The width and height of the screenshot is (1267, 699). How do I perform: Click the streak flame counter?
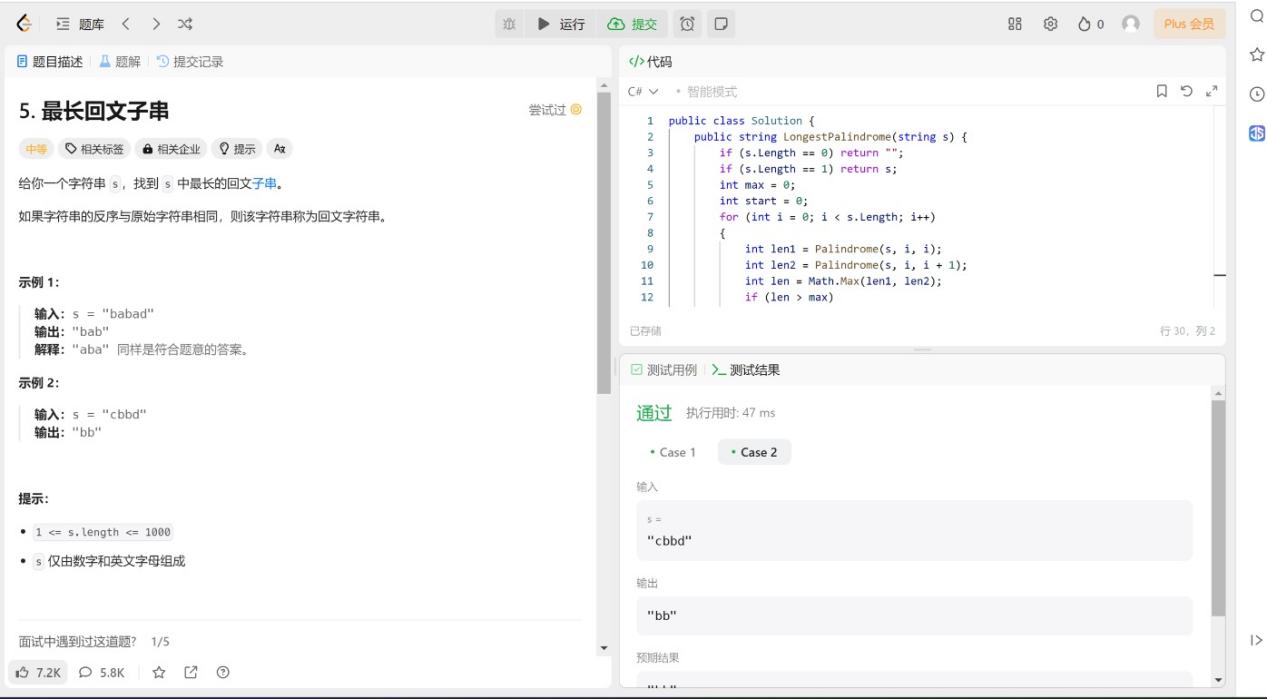coord(1091,23)
